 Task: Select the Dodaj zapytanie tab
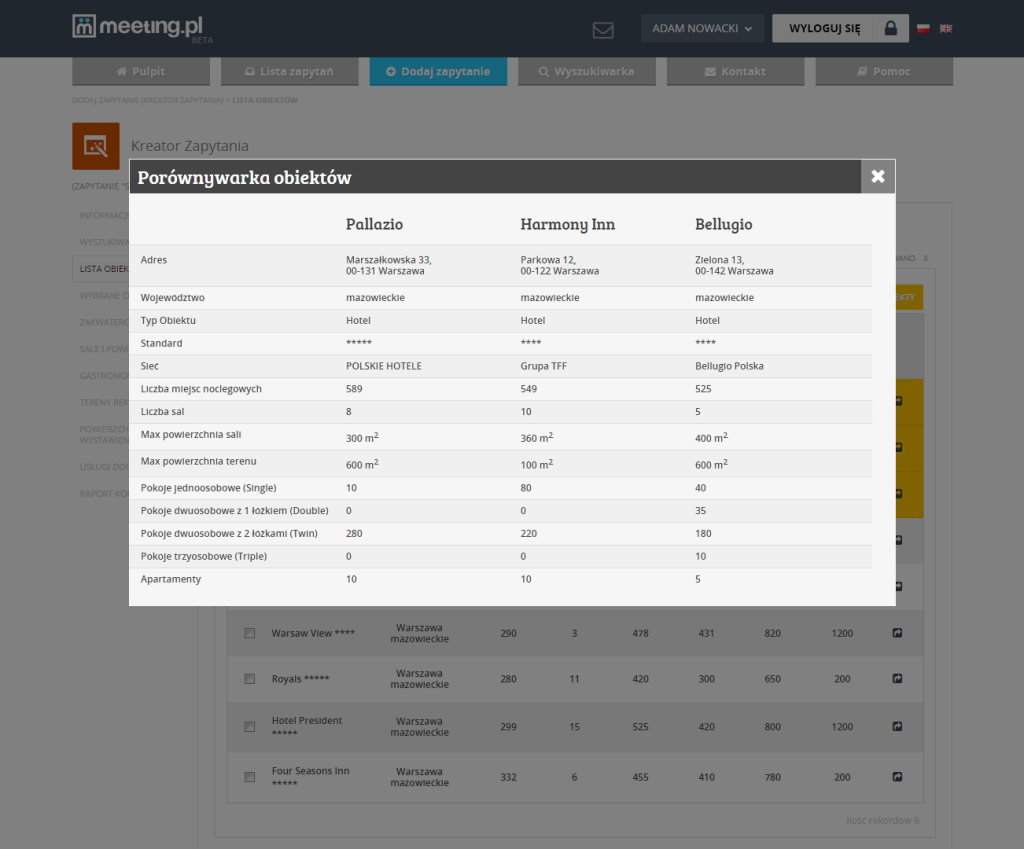pyautogui.click(x=438, y=71)
